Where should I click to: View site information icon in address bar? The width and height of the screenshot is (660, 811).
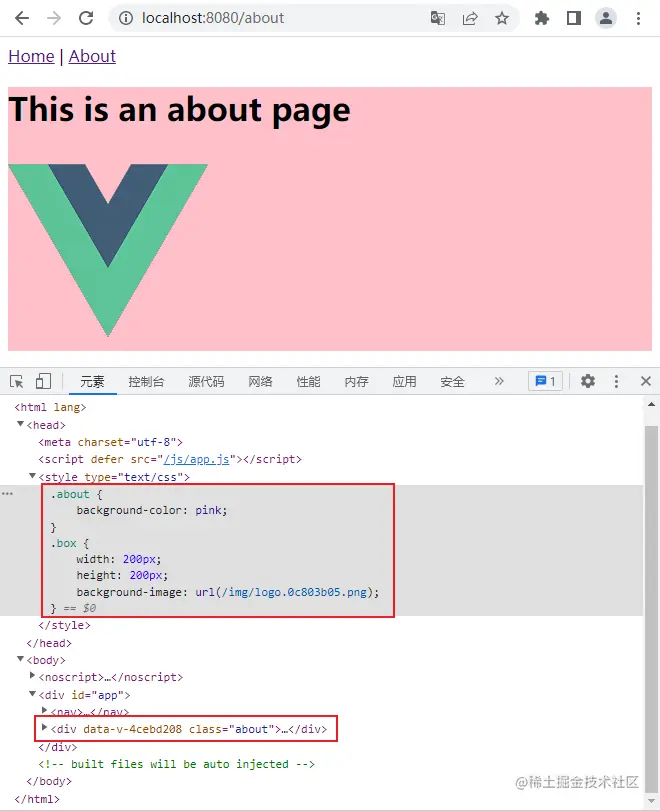[126, 19]
